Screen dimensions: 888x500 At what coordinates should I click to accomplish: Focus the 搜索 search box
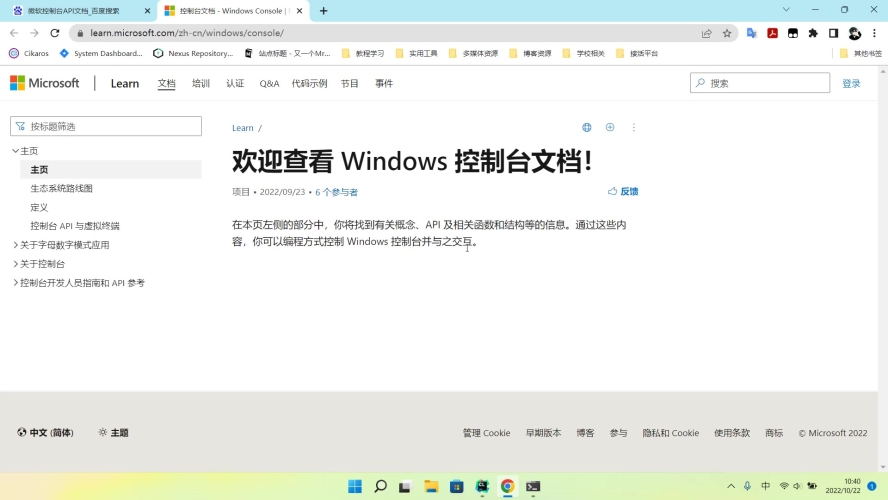tap(760, 83)
